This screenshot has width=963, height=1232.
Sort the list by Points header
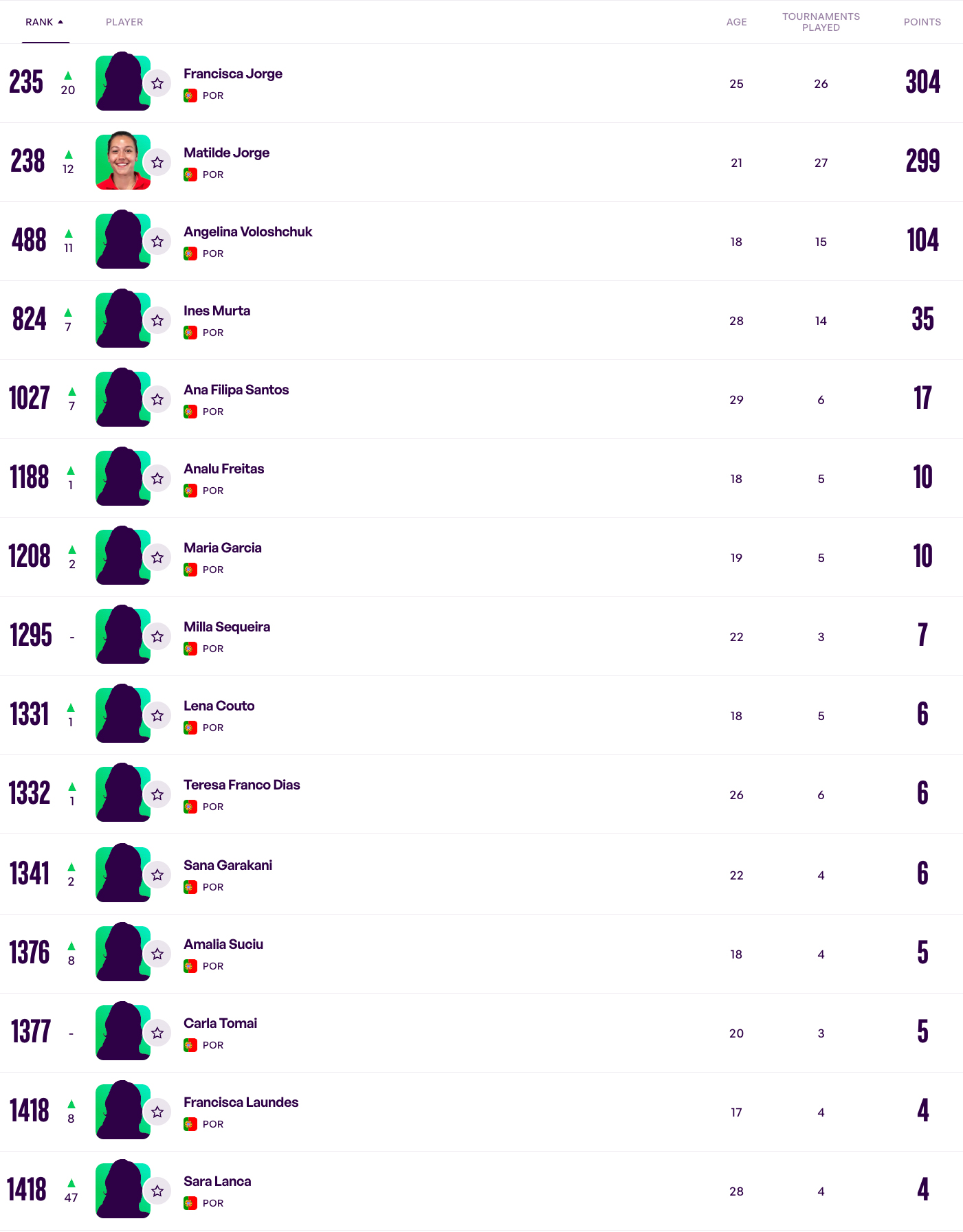pyautogui.click(x=922, y=22)
